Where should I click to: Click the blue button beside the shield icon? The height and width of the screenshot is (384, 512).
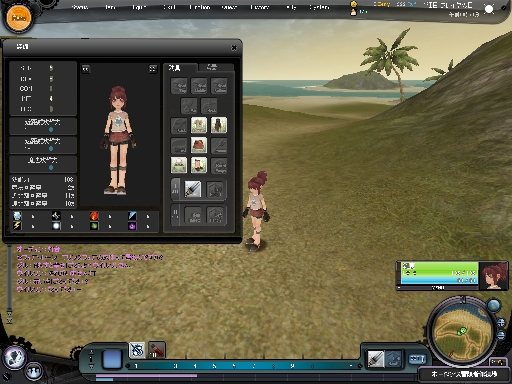(x=417, y=359)
